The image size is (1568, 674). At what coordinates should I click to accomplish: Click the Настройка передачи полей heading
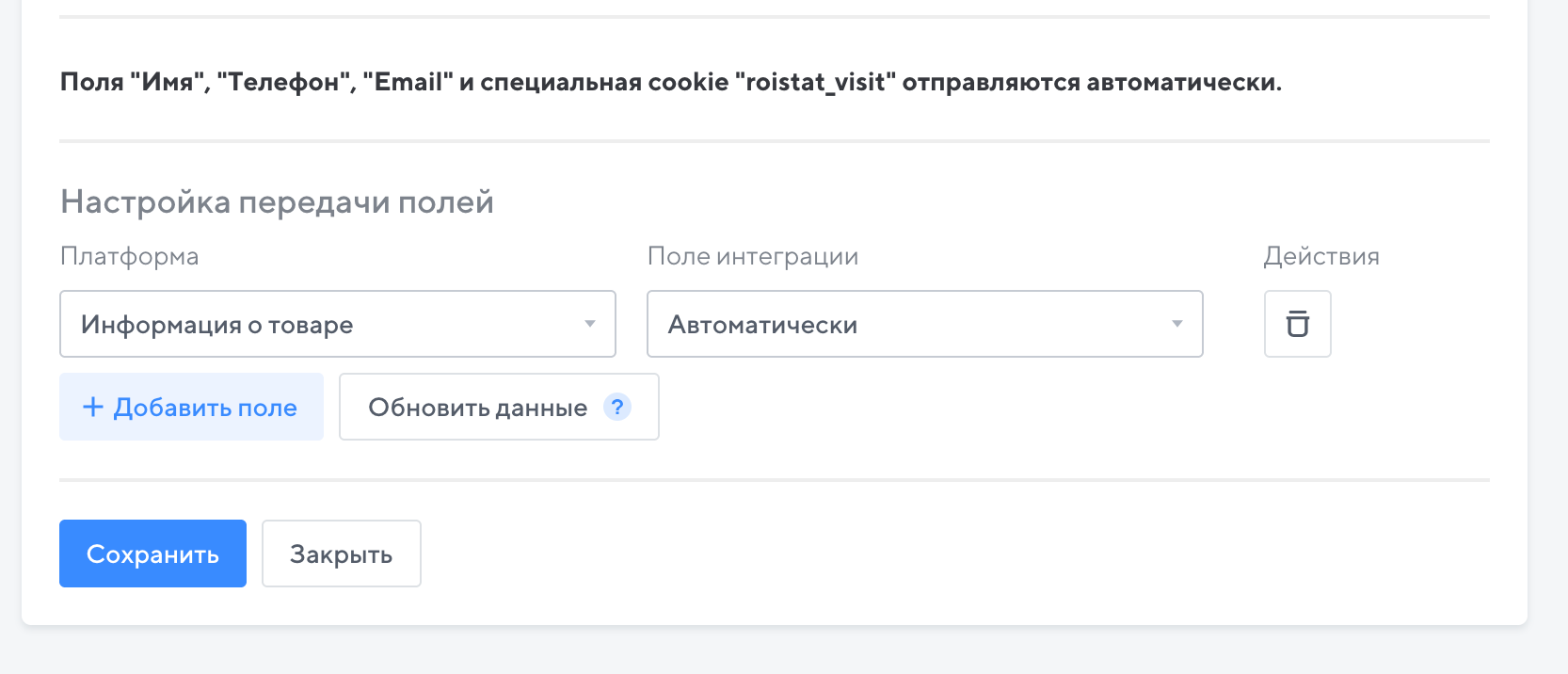coord(277,201)
